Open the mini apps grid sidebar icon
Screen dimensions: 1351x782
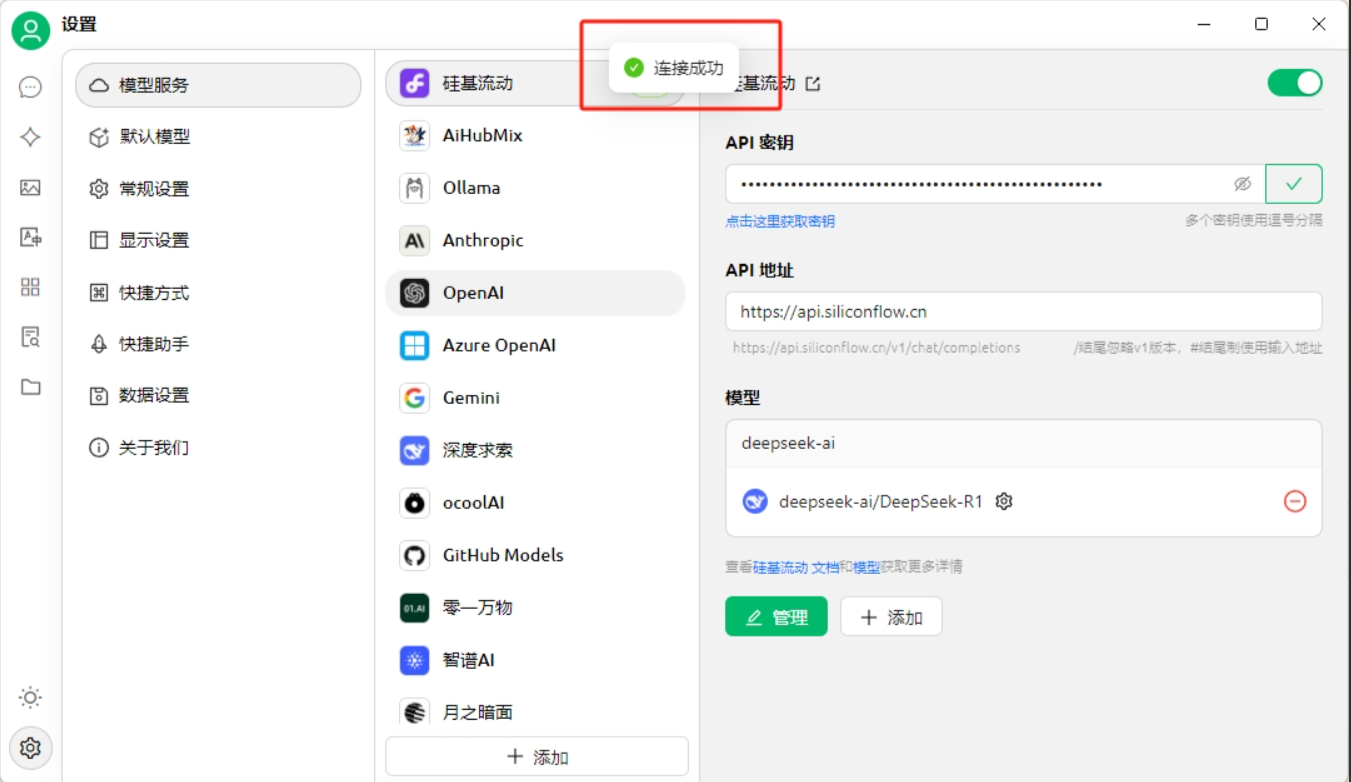[30, 287]
